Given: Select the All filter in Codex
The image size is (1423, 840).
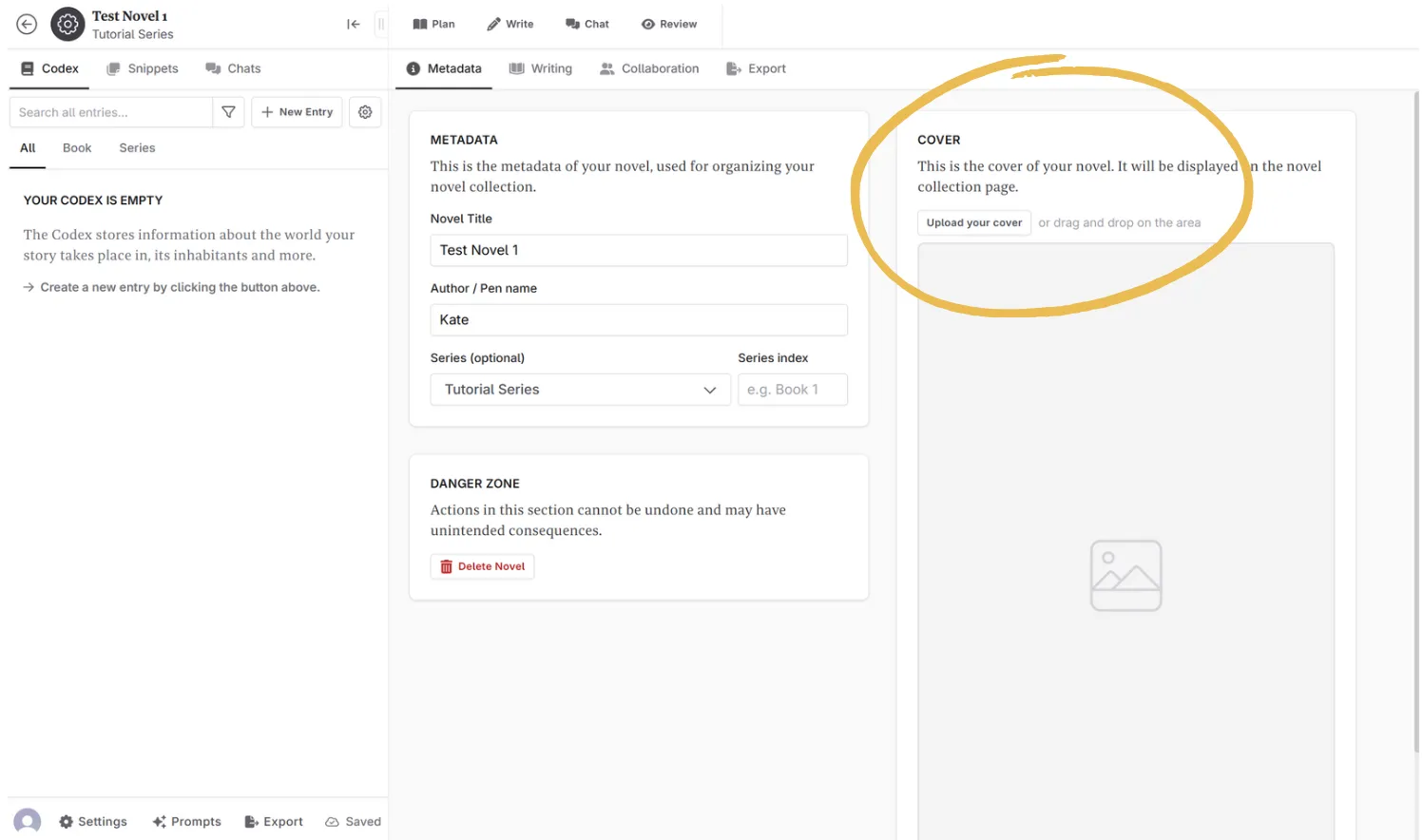Looking at the screenshot, I should 27,147.
